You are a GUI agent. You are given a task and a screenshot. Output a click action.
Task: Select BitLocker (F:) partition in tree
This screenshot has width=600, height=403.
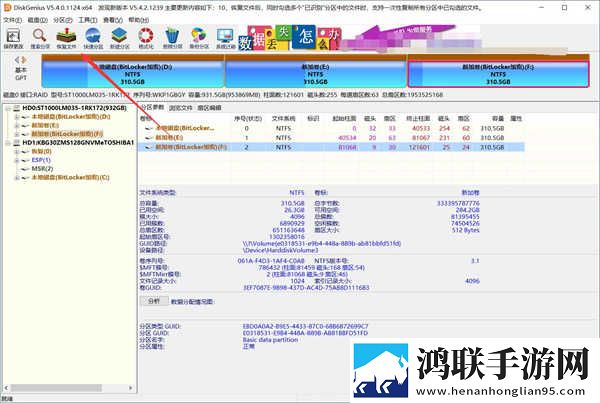pyautogui.click(x=67, y=134)
